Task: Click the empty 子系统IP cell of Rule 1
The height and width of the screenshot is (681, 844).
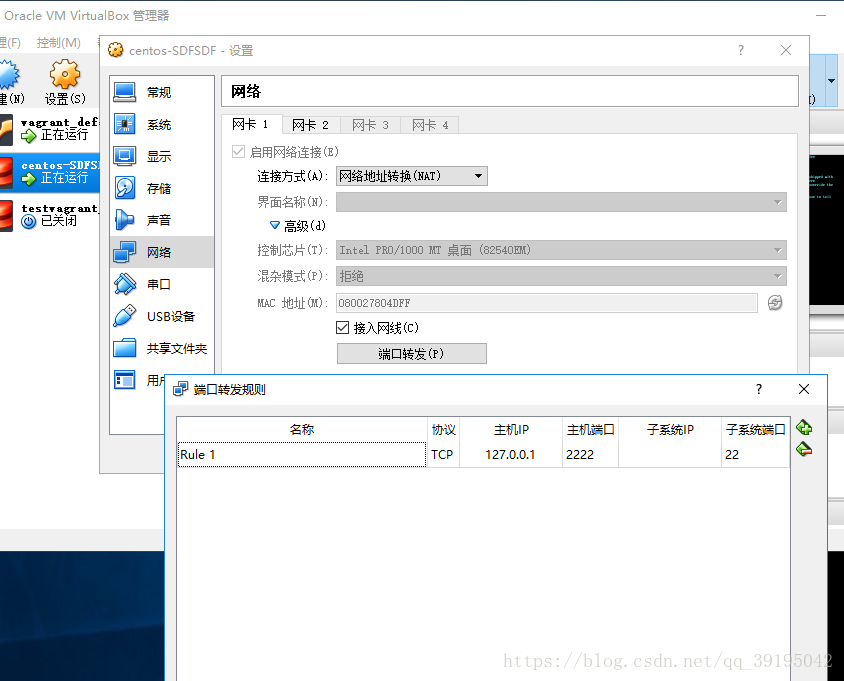Action: coord(670,454)
